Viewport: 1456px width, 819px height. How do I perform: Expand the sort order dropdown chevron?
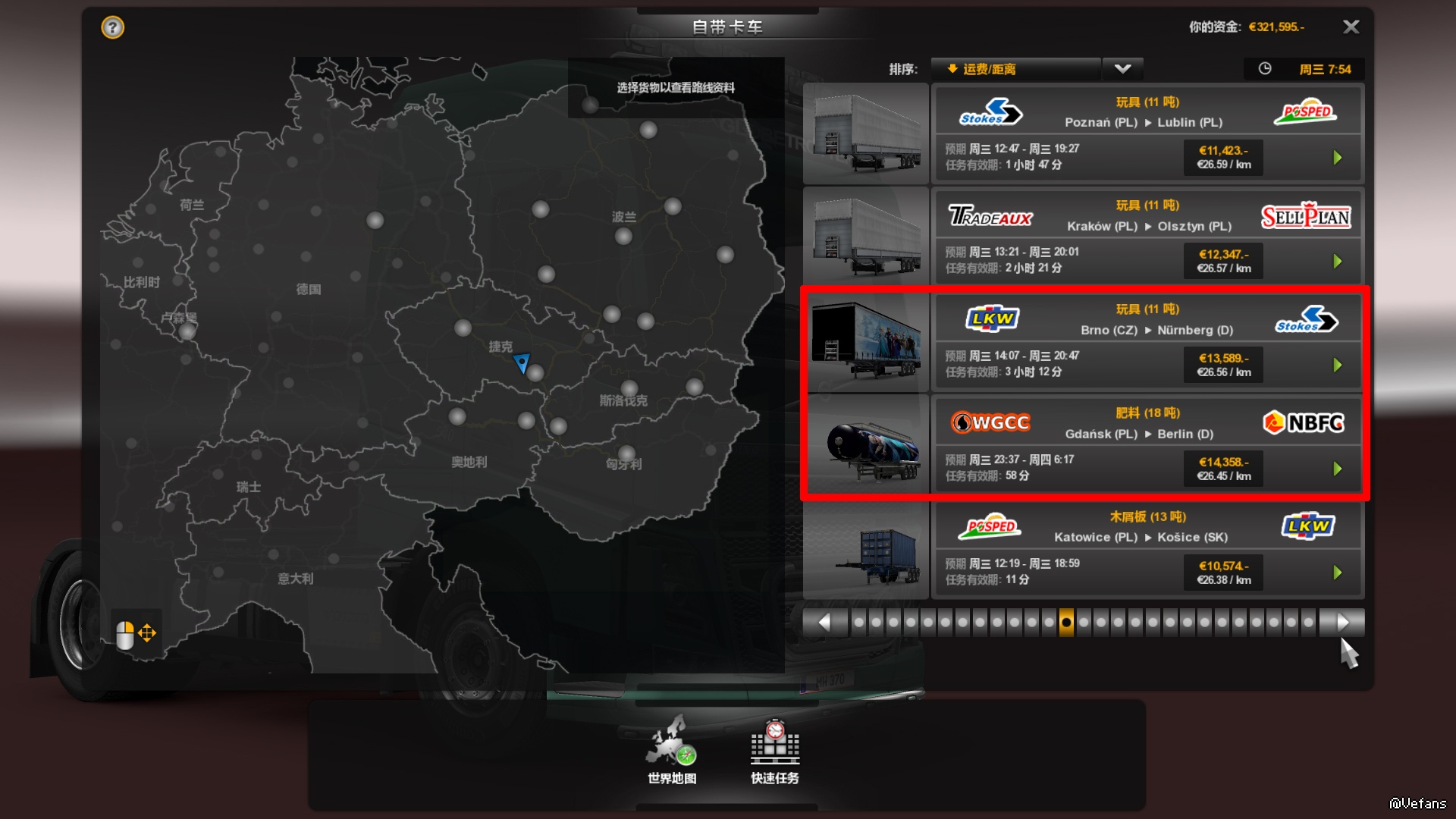(x=1123, y=69)
